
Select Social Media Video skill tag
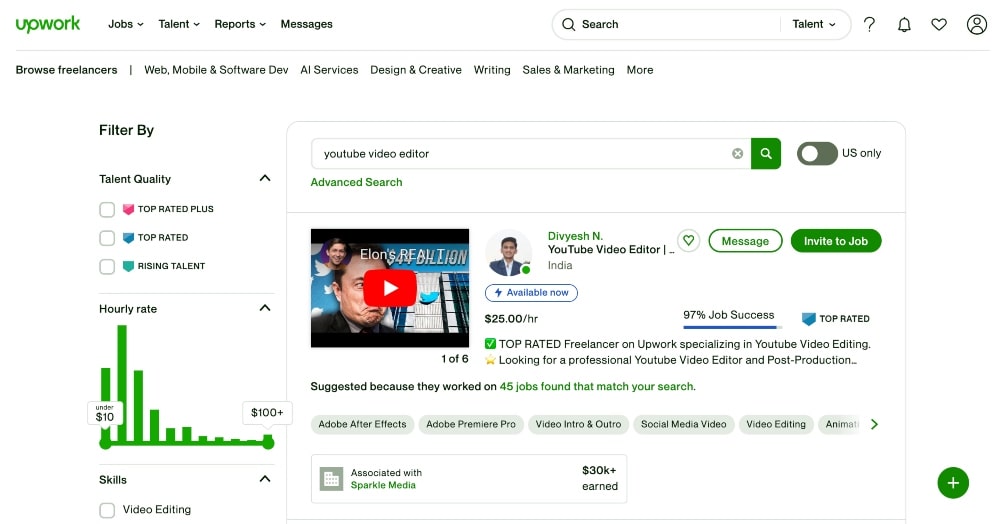coord(684,424)
